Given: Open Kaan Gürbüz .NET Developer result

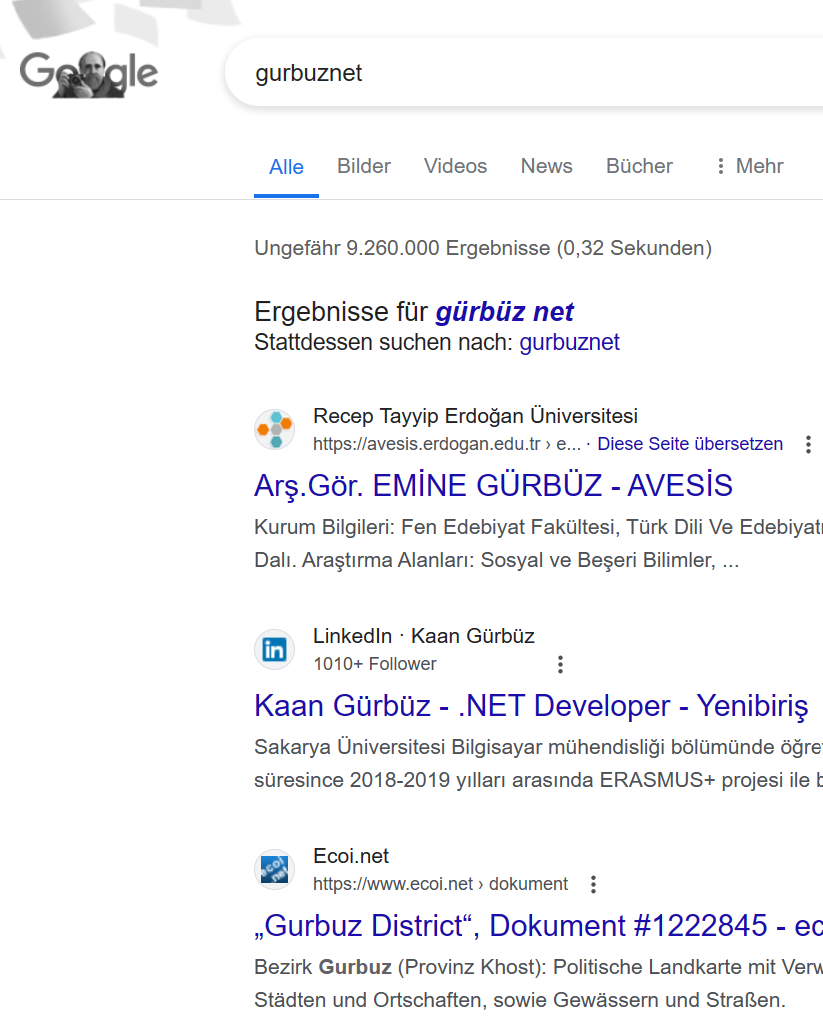Looking at the screenshot, I should coord(531,706).
